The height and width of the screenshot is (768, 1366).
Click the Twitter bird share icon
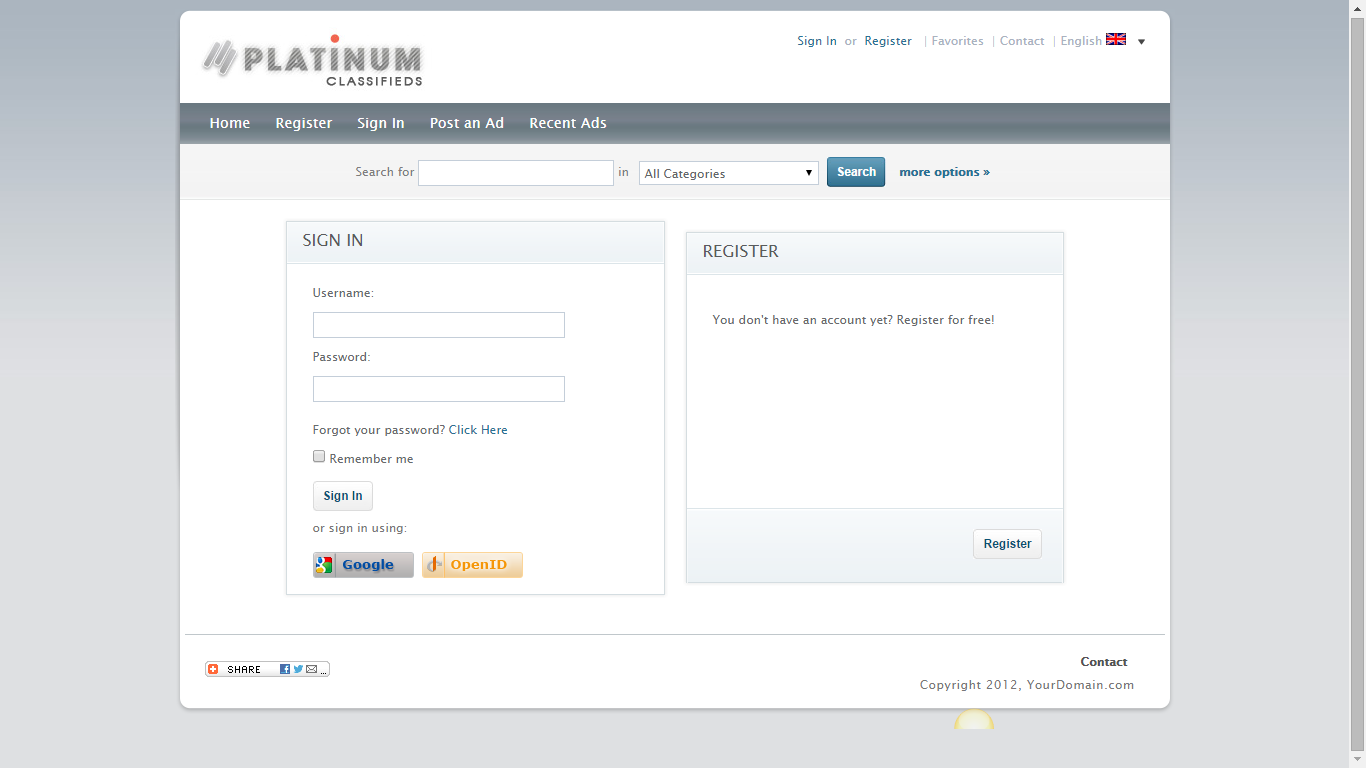(x=298, y=669)
